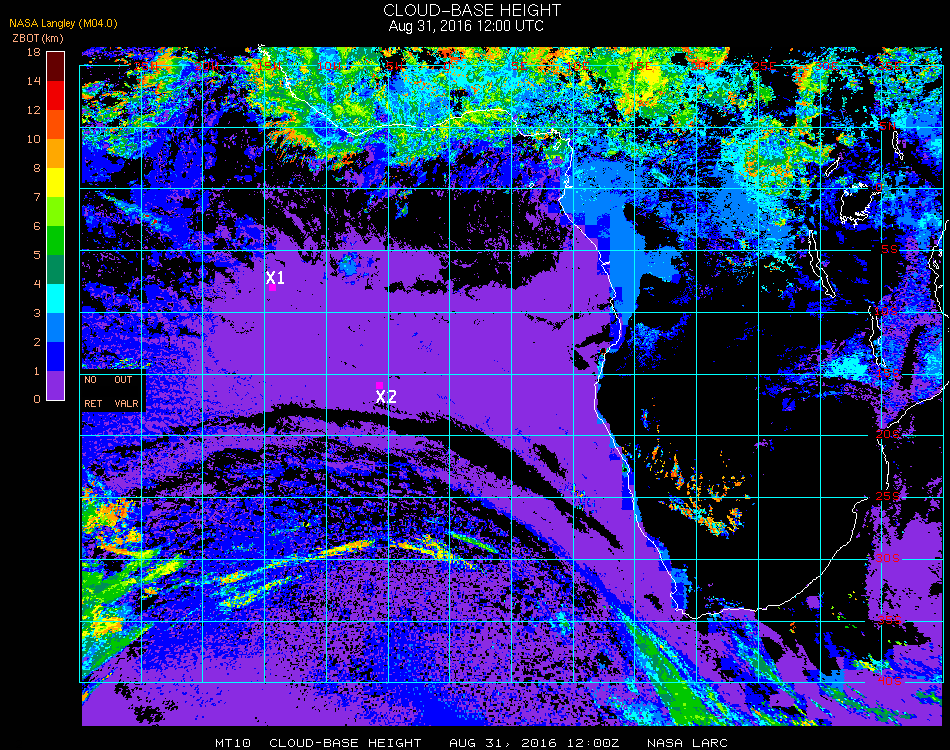Image resolution: width=950 pixels, height=750 pixels.
Task: Click the '0' value on the color scale
Action: coord(37,399)
